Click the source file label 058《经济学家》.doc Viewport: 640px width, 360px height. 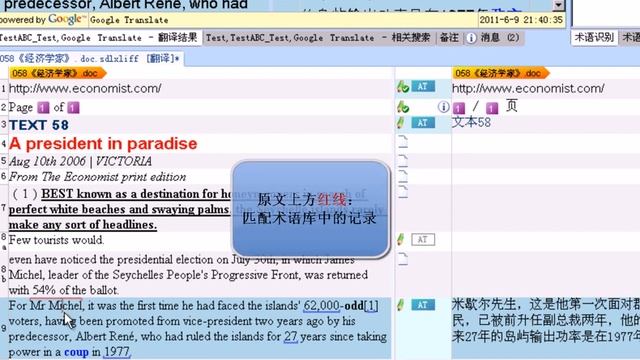(x=58, y=73)
